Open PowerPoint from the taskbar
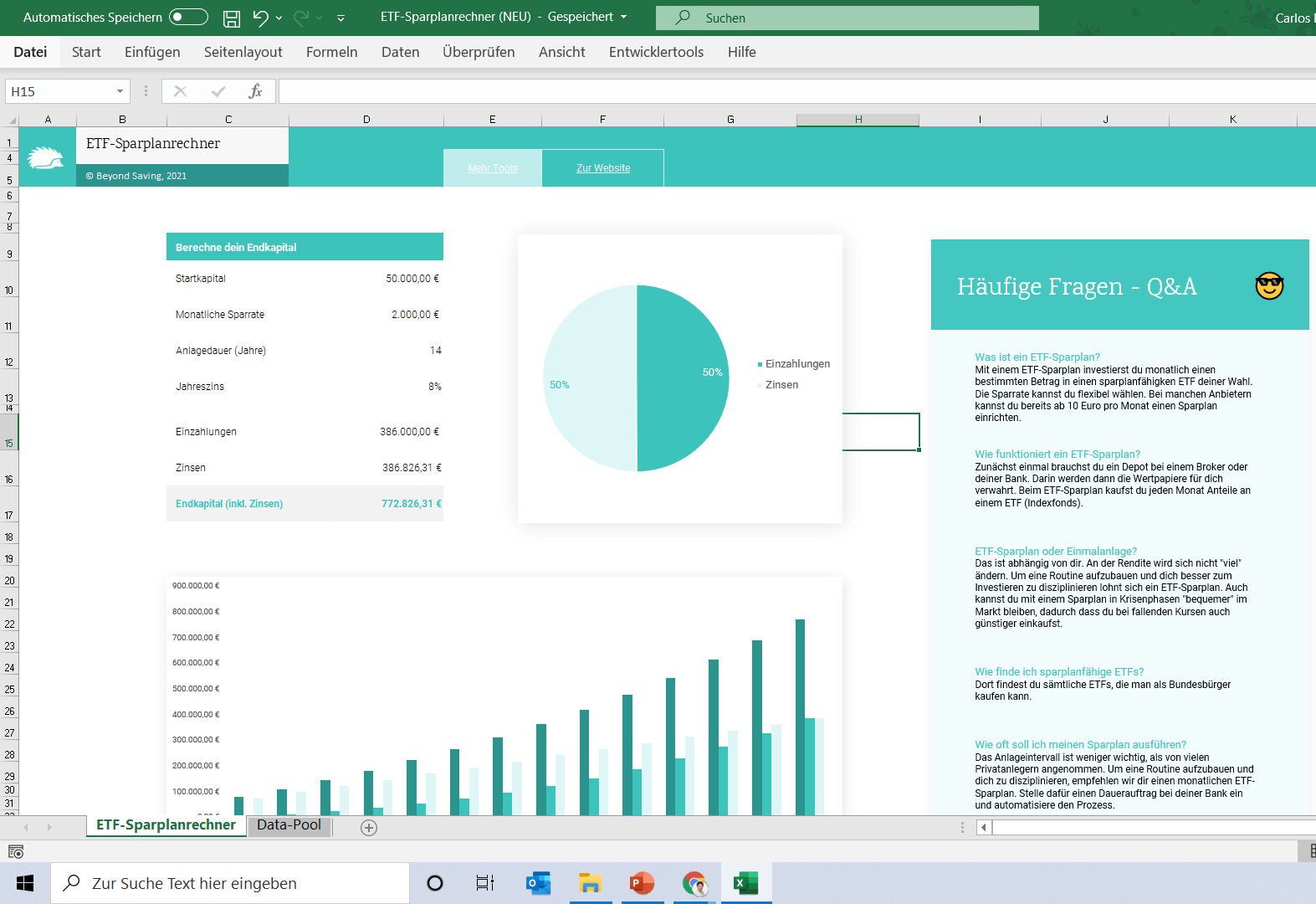This screenshot has height=904, width=1316. click(x=642, y=883)
